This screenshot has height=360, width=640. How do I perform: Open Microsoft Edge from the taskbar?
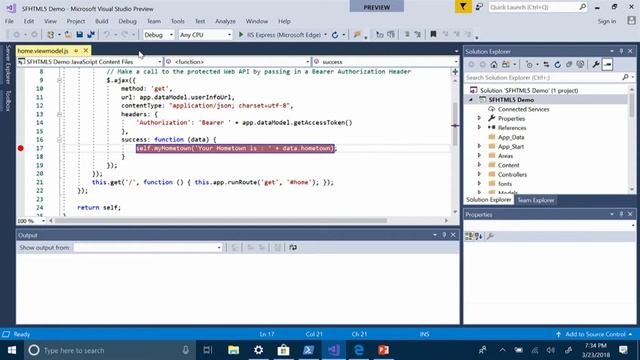[359, 350]
